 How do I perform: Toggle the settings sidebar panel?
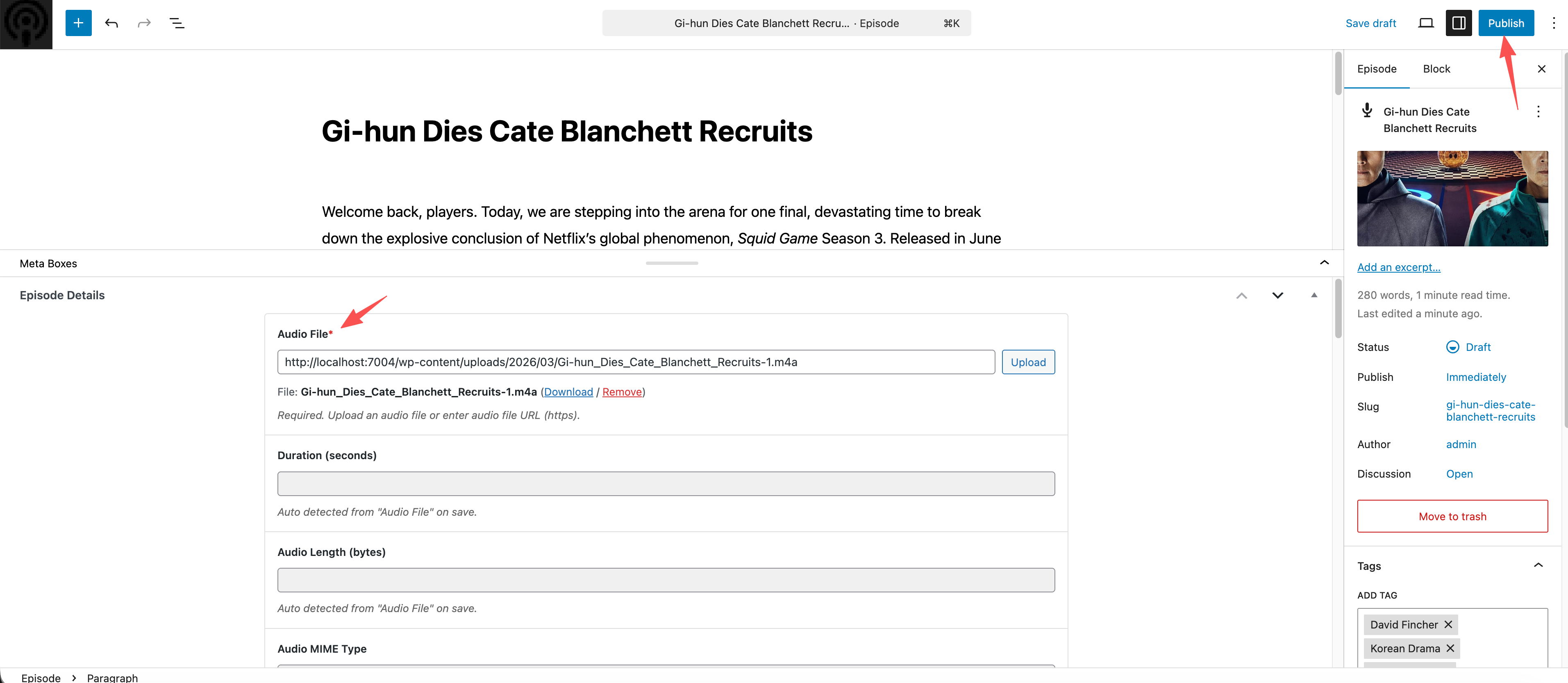point(1459,23)
